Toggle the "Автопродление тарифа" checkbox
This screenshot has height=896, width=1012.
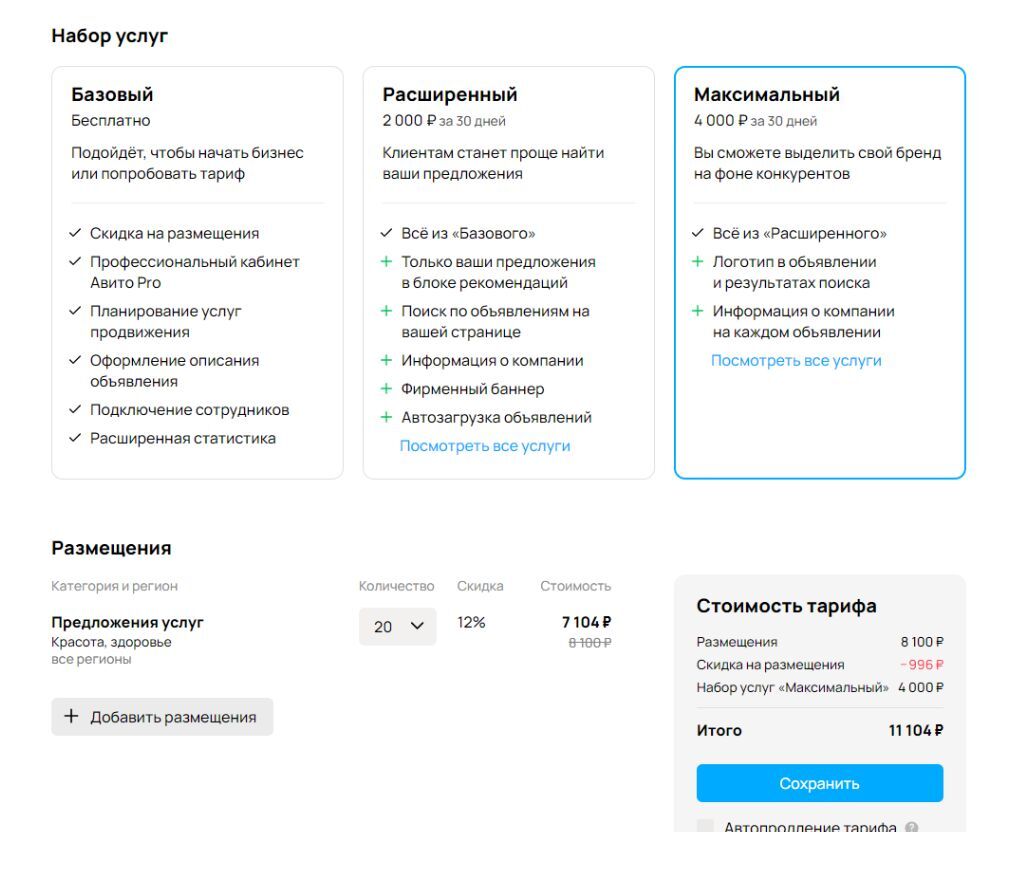pos(706,827)
